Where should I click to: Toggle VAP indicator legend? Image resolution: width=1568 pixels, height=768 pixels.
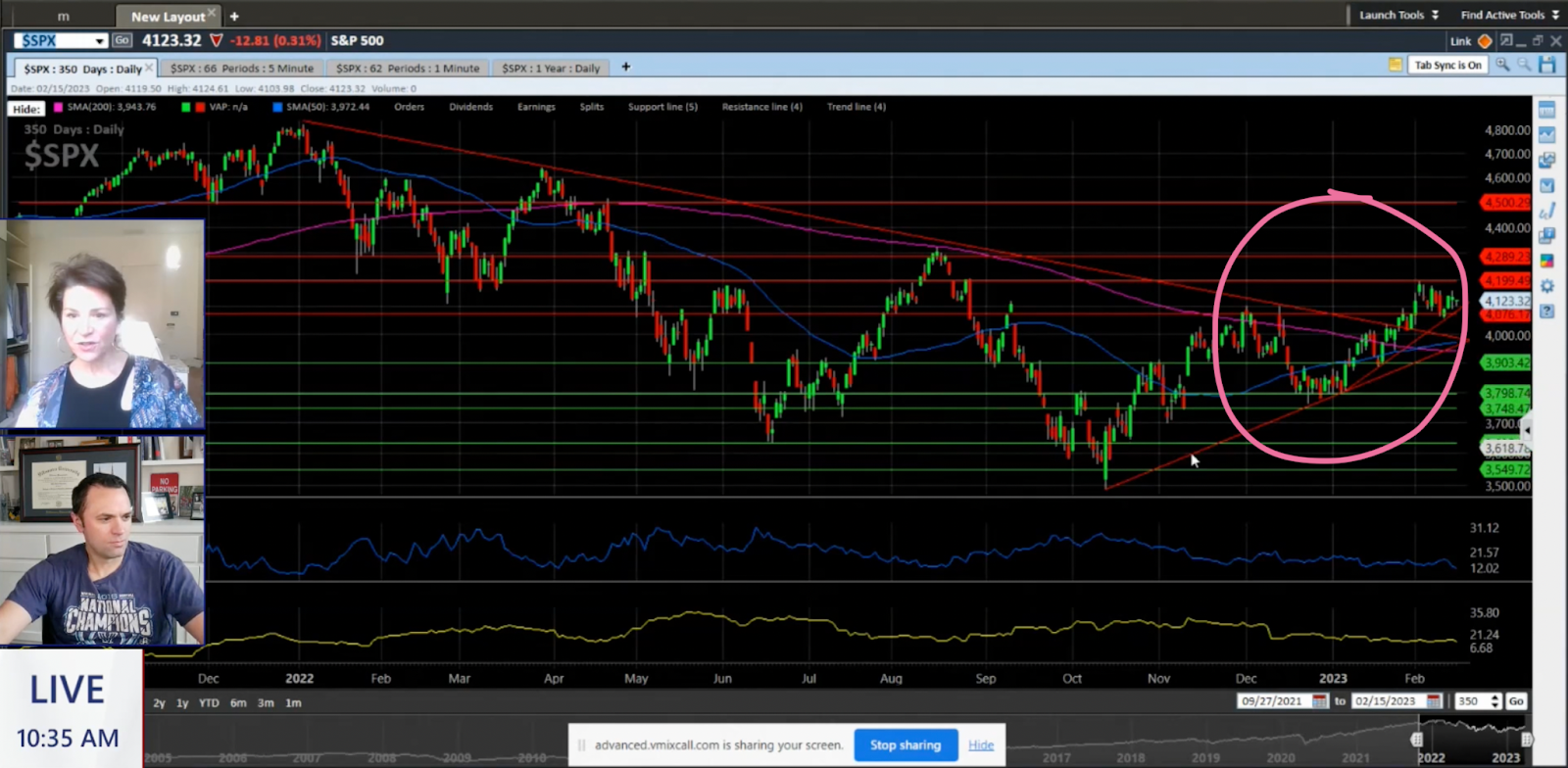(215, 107)
